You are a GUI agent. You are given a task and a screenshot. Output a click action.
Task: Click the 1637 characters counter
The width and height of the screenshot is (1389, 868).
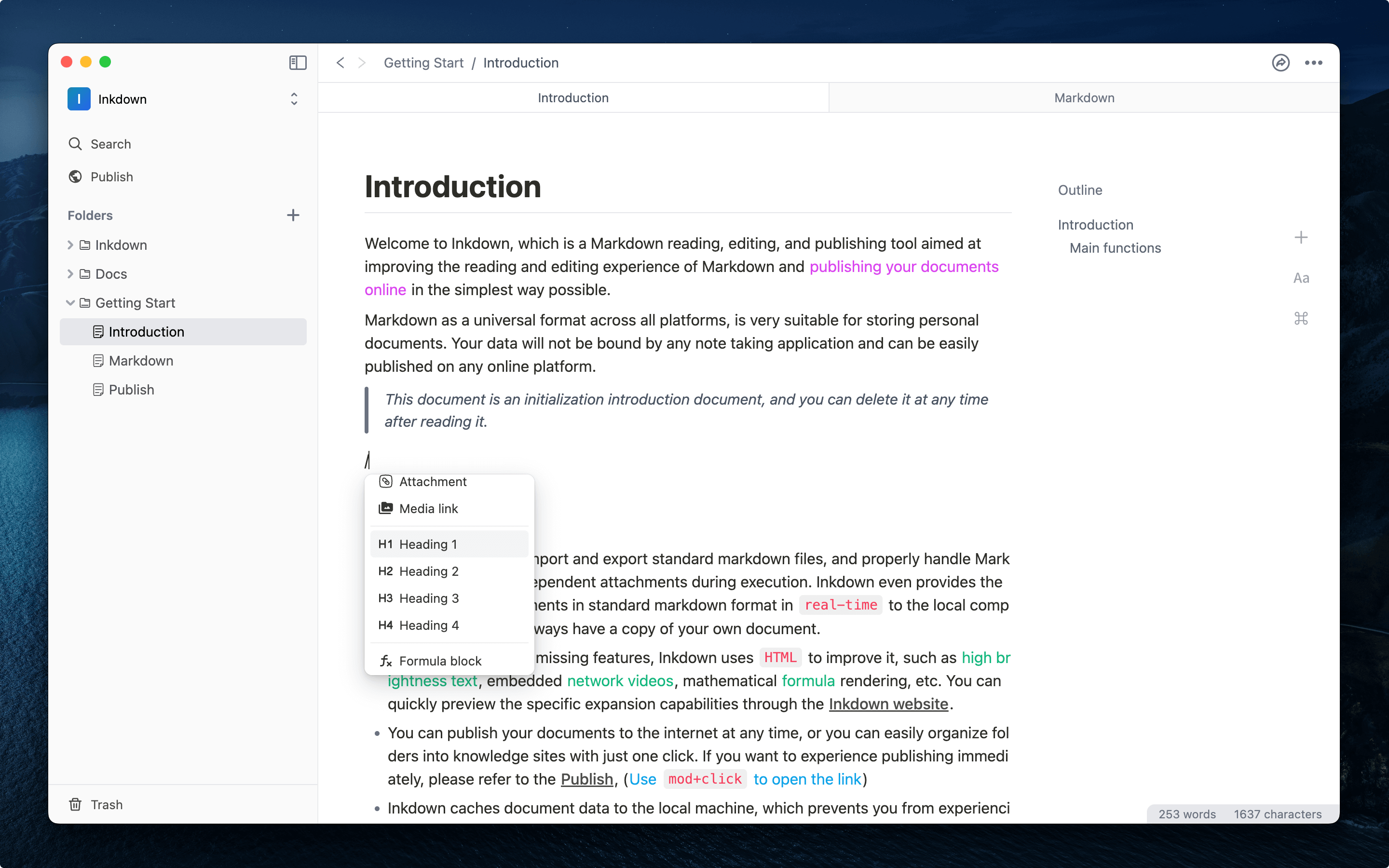pos(1277,814)
